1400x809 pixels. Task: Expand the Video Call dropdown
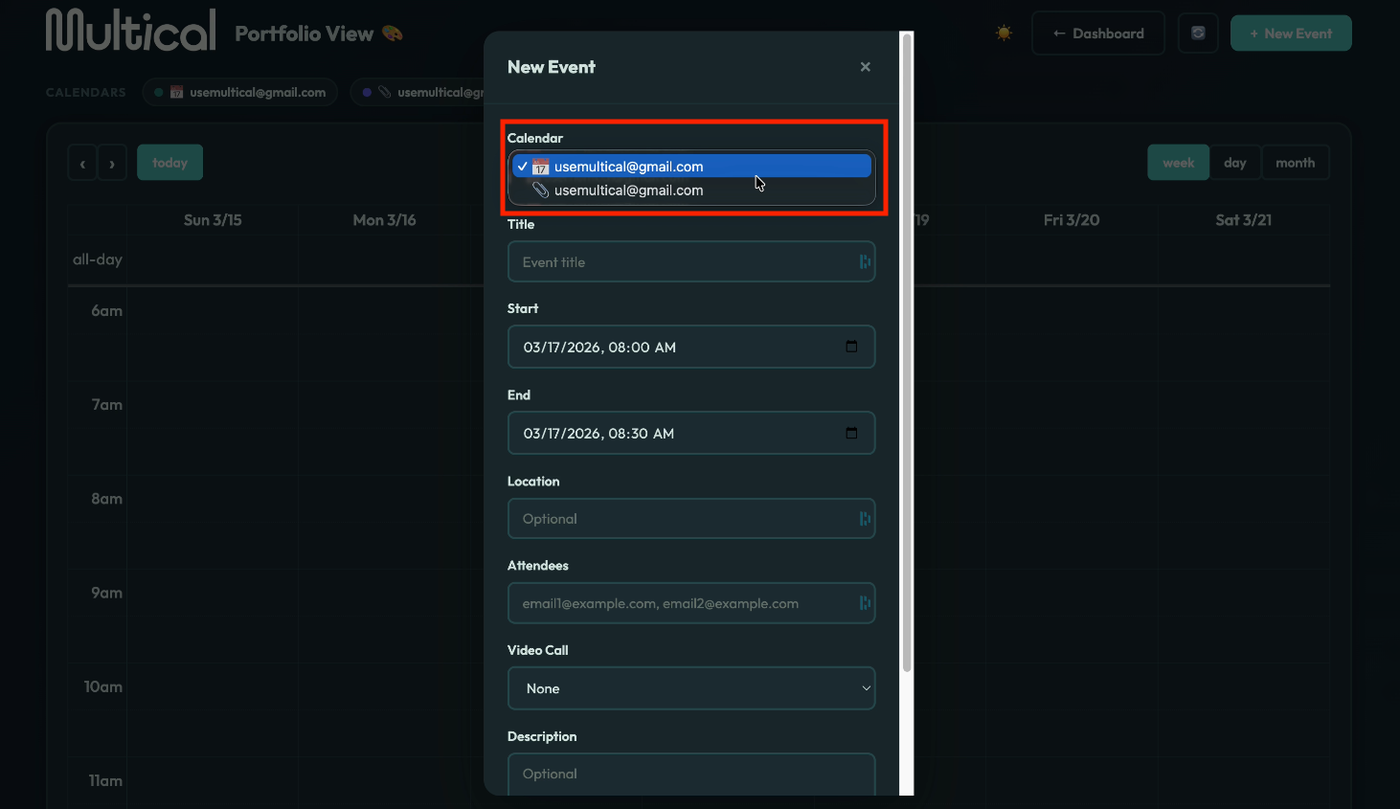tap(691, 688)
